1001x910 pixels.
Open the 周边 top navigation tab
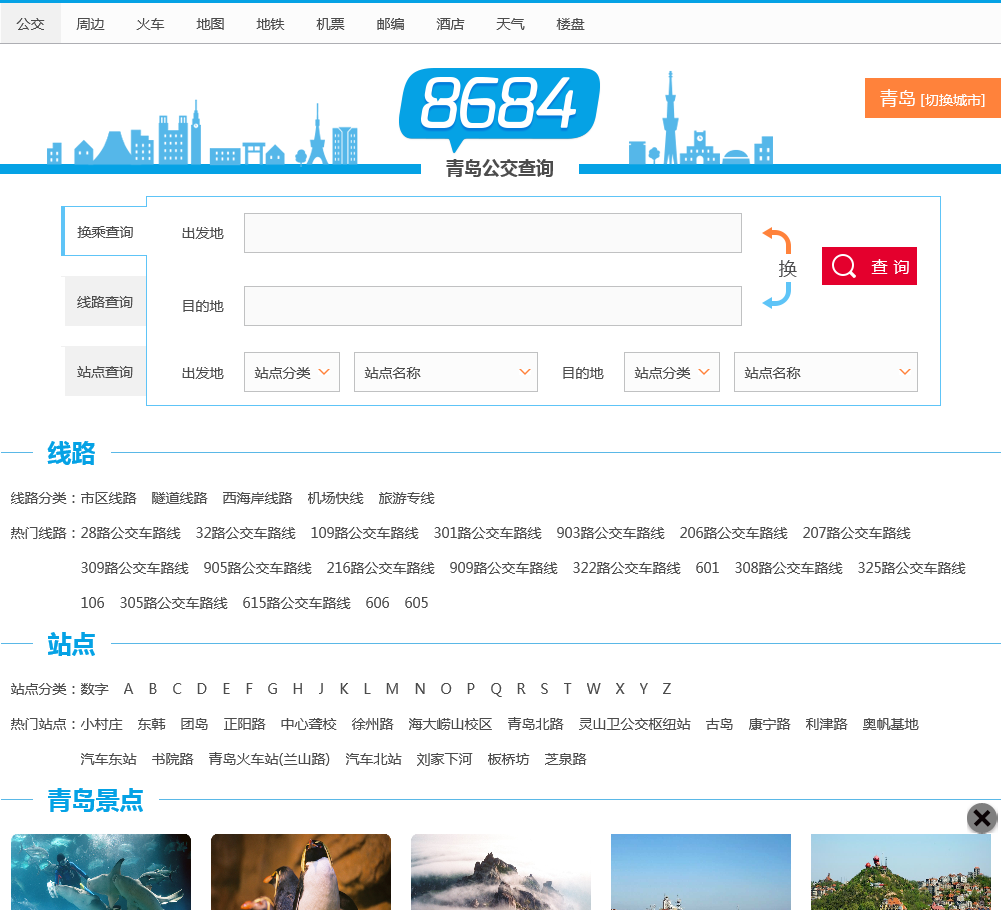[90, 24]
